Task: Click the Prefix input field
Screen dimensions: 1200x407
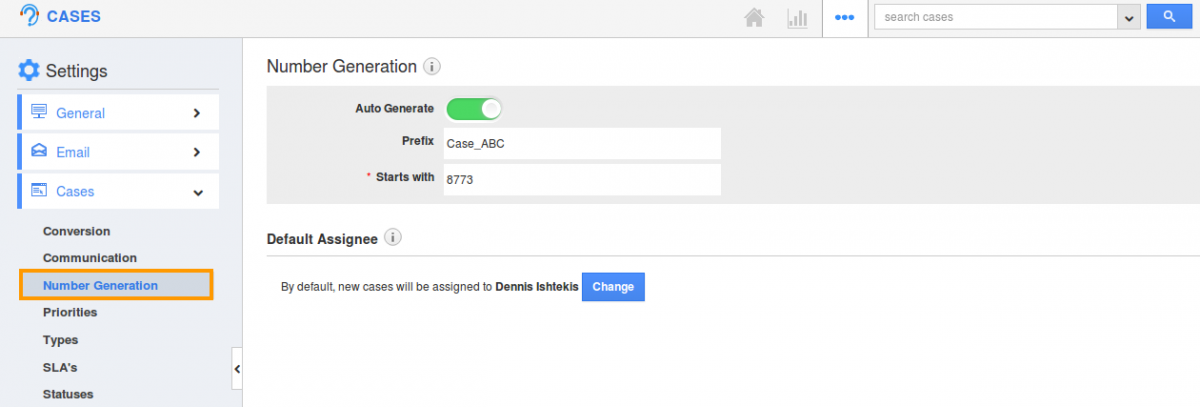Action: (581, 143)
